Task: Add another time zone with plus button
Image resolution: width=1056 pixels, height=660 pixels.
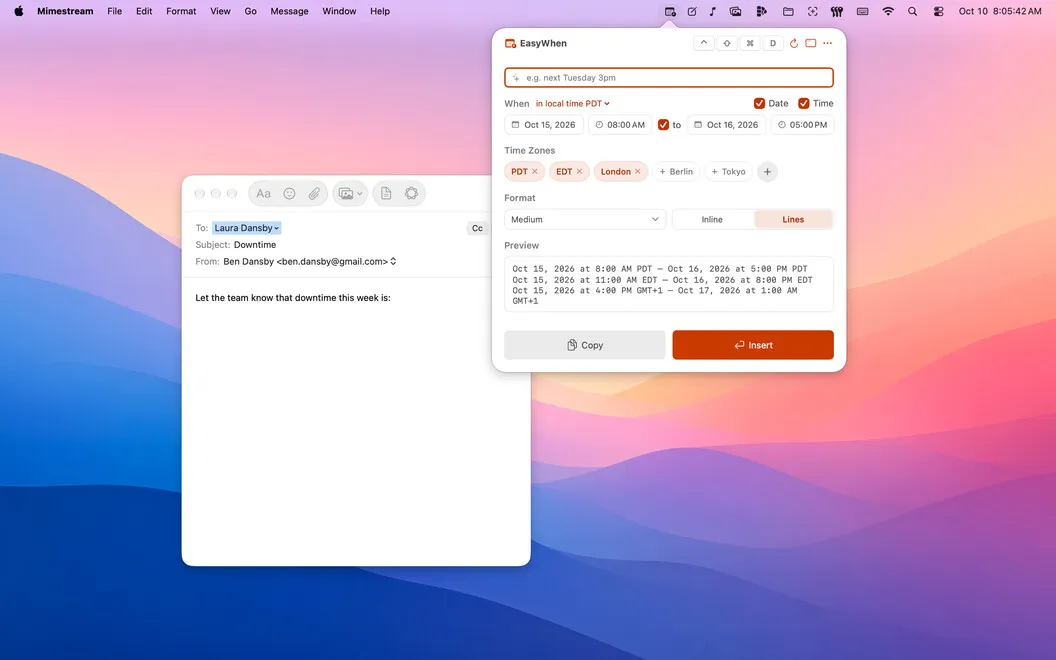Action: [767, 172]
